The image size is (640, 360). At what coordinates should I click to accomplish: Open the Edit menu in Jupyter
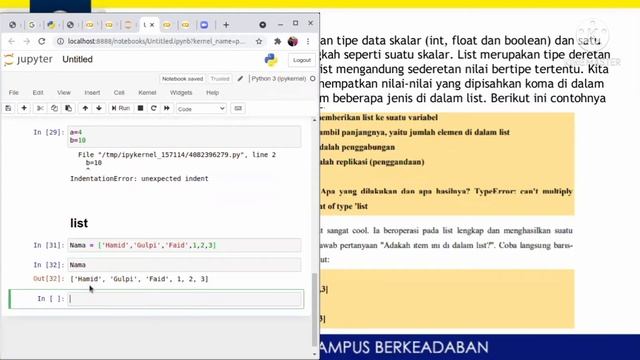[x=38, y=93]
